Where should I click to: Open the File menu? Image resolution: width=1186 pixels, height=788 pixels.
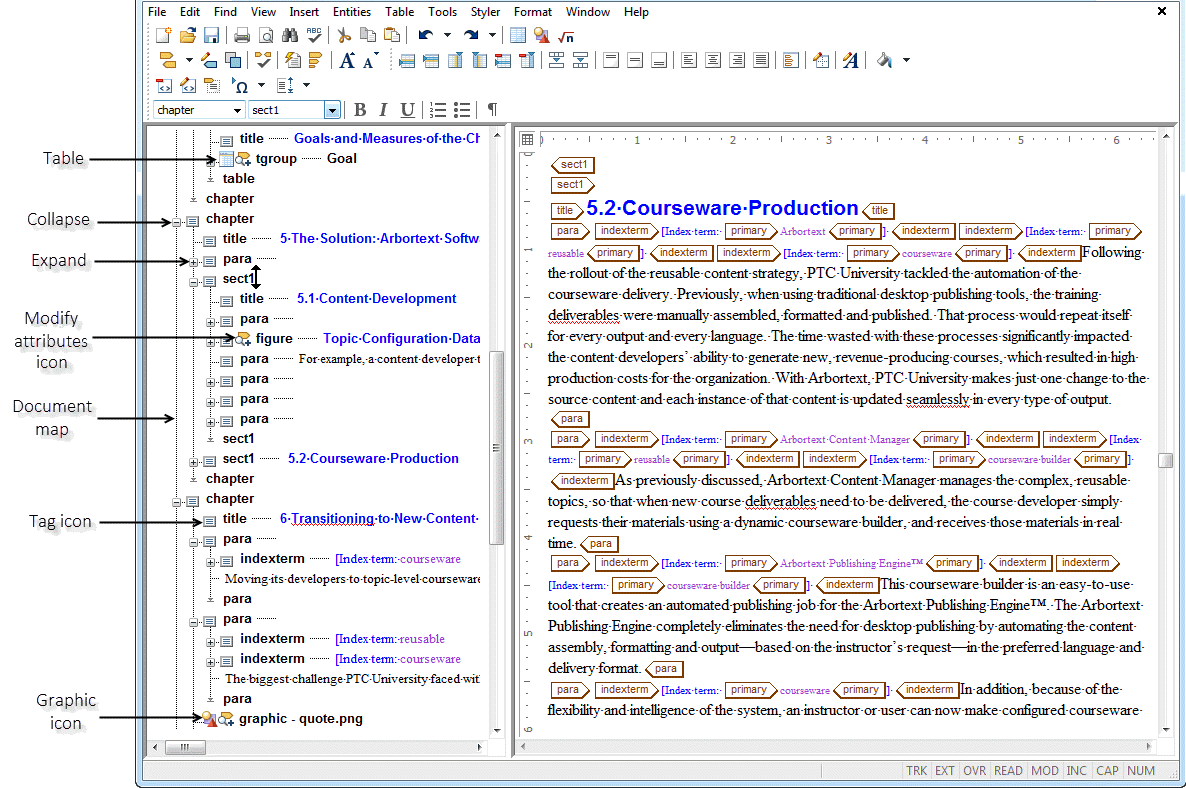(x=157, y=12)
